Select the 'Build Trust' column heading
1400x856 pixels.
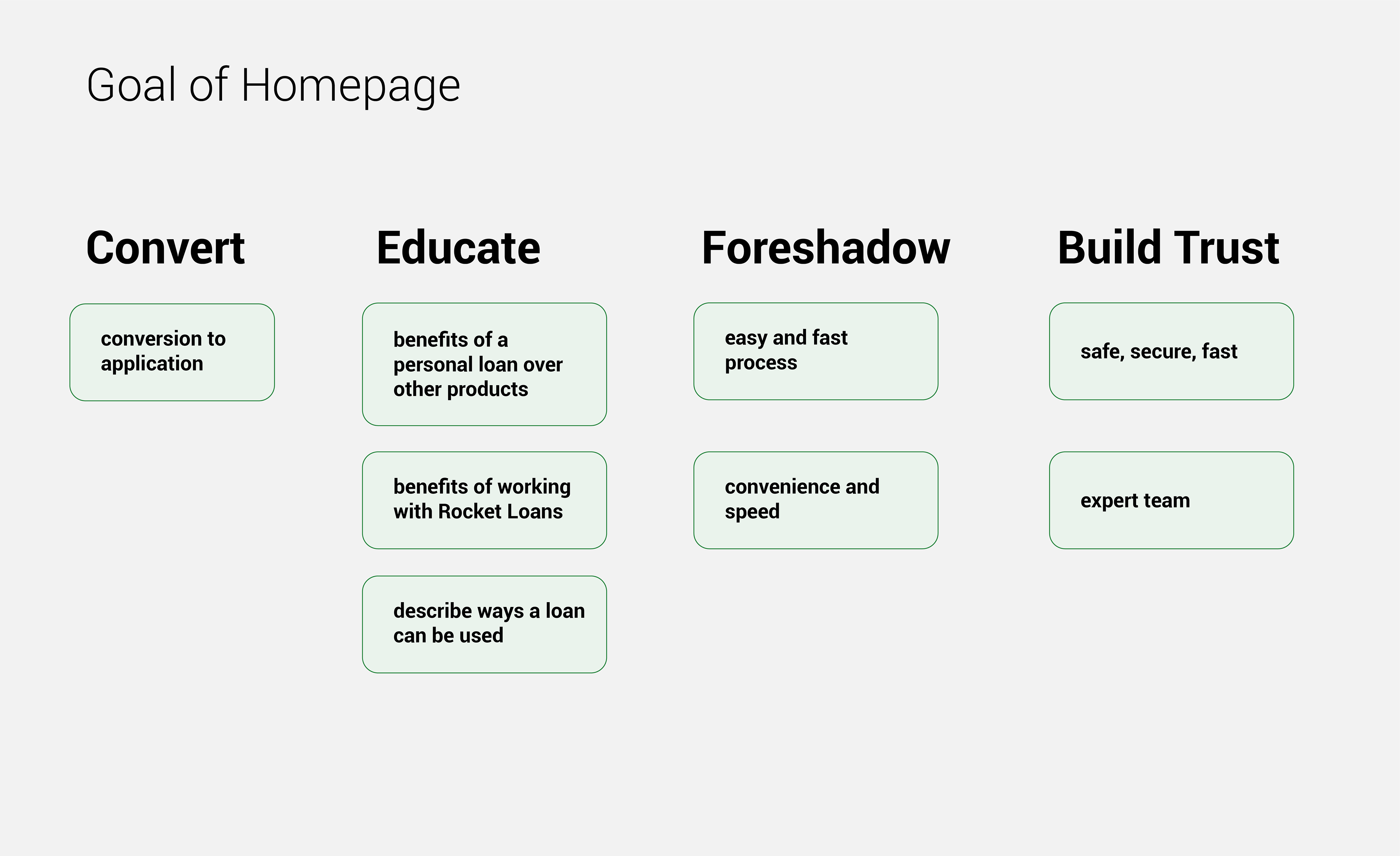(1168, 248)
